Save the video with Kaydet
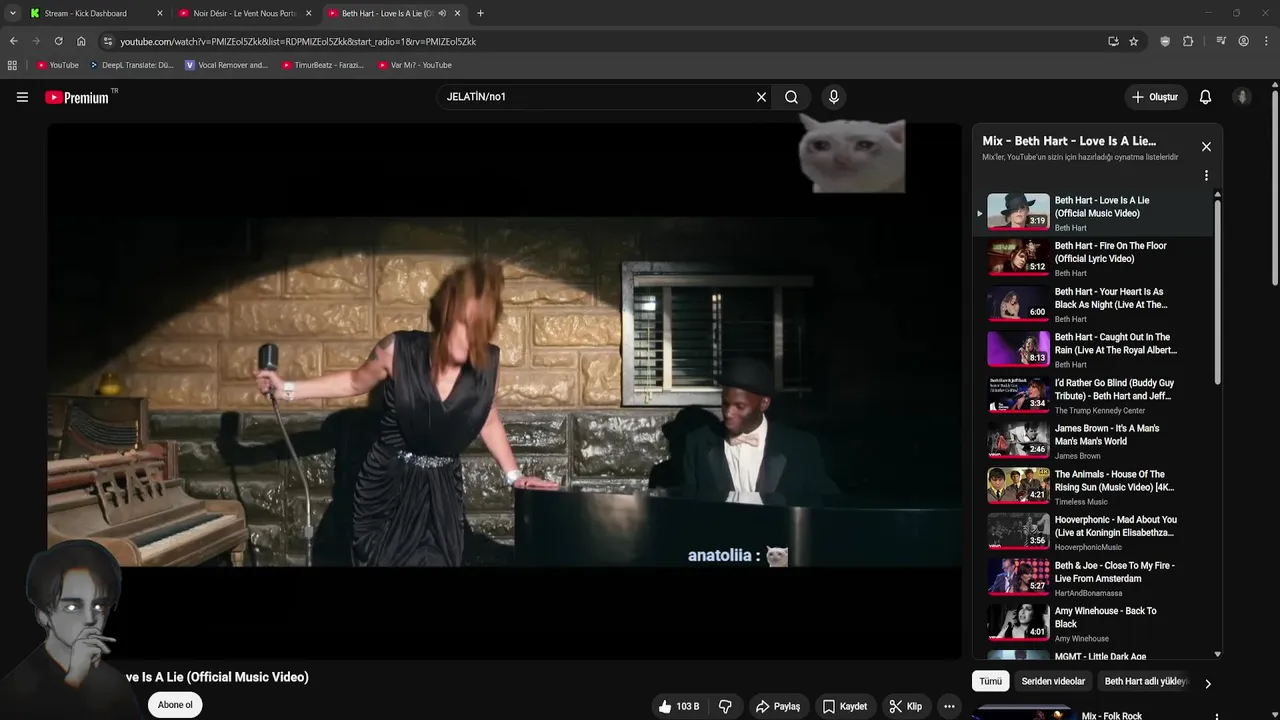1280x720 pixels. click(x=845, y=706)
